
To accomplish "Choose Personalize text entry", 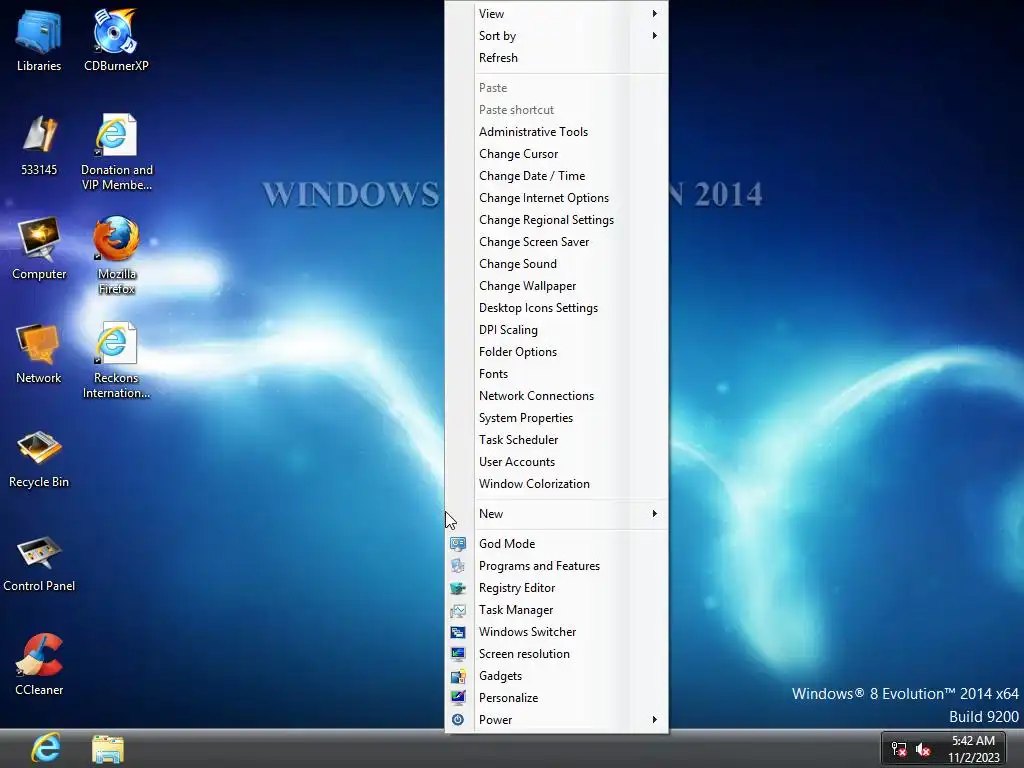I will (x=509, y=698).
